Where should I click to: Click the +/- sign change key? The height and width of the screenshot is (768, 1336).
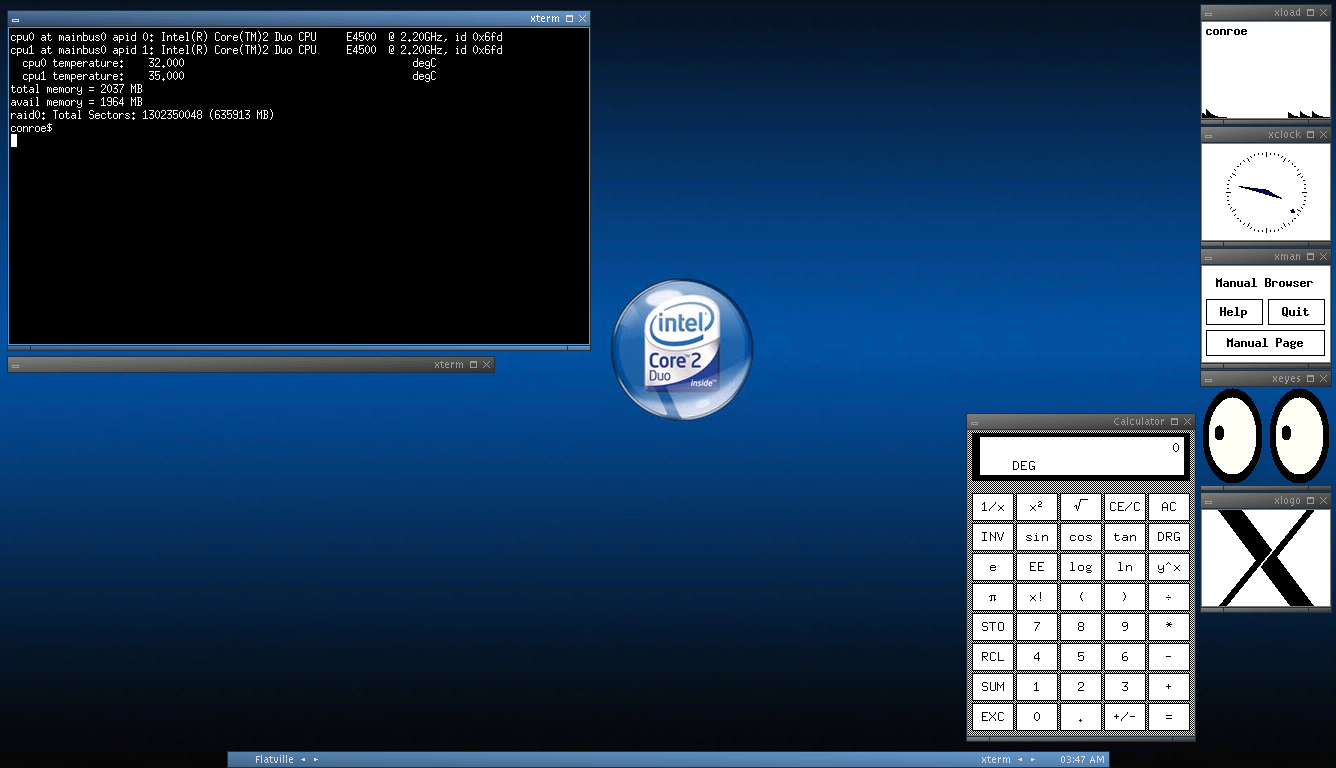click(1125, 717)
